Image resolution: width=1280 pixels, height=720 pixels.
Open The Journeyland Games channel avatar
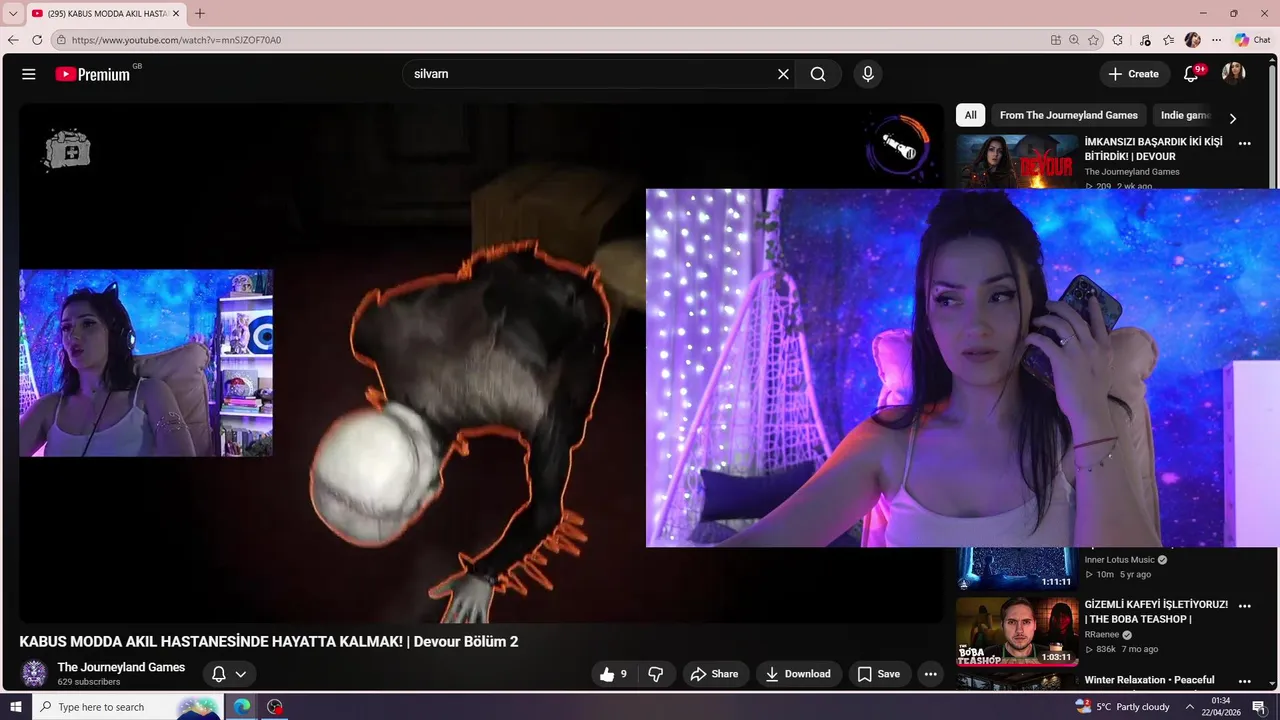34,673
